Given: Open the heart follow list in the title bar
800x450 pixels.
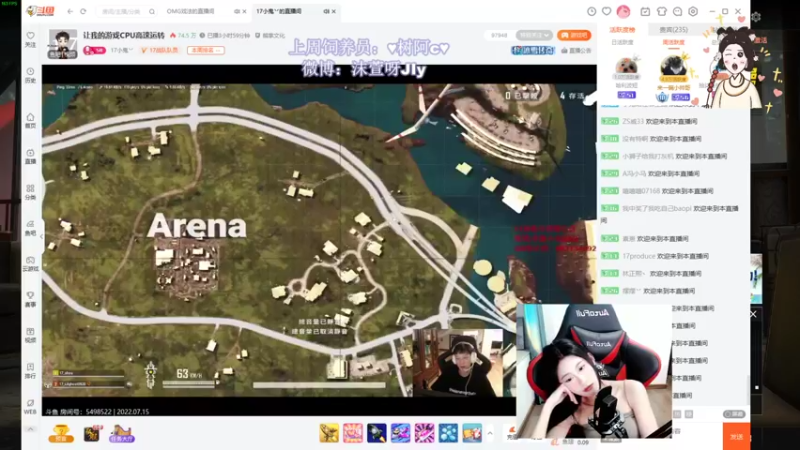Looking at the screenshot, I should [x=606, y=11].
